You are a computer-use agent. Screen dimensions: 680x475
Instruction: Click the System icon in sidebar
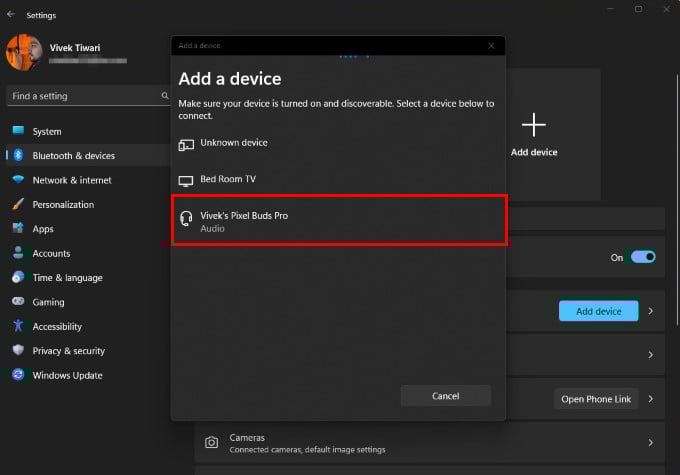(x=18, y=131)
